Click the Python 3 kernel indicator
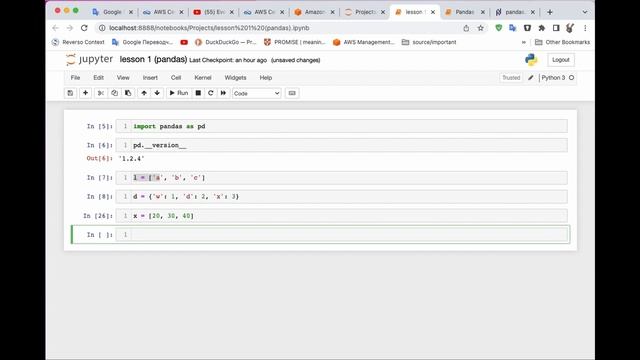 click(558, 78)
